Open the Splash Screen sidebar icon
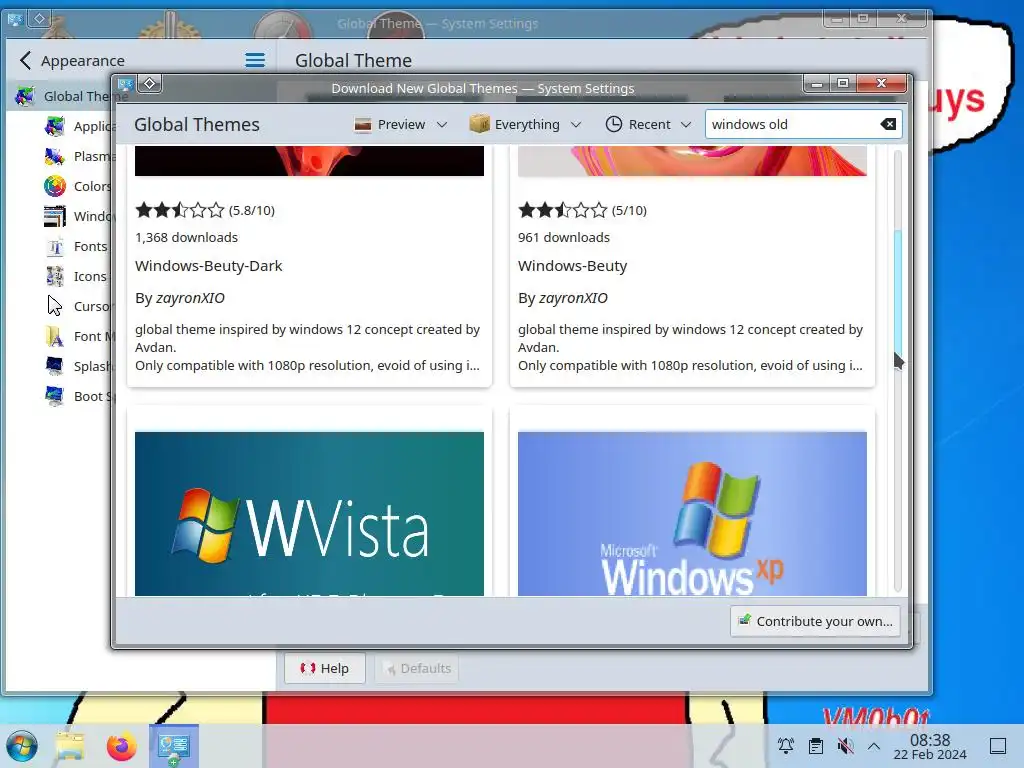 click(55, 366)
